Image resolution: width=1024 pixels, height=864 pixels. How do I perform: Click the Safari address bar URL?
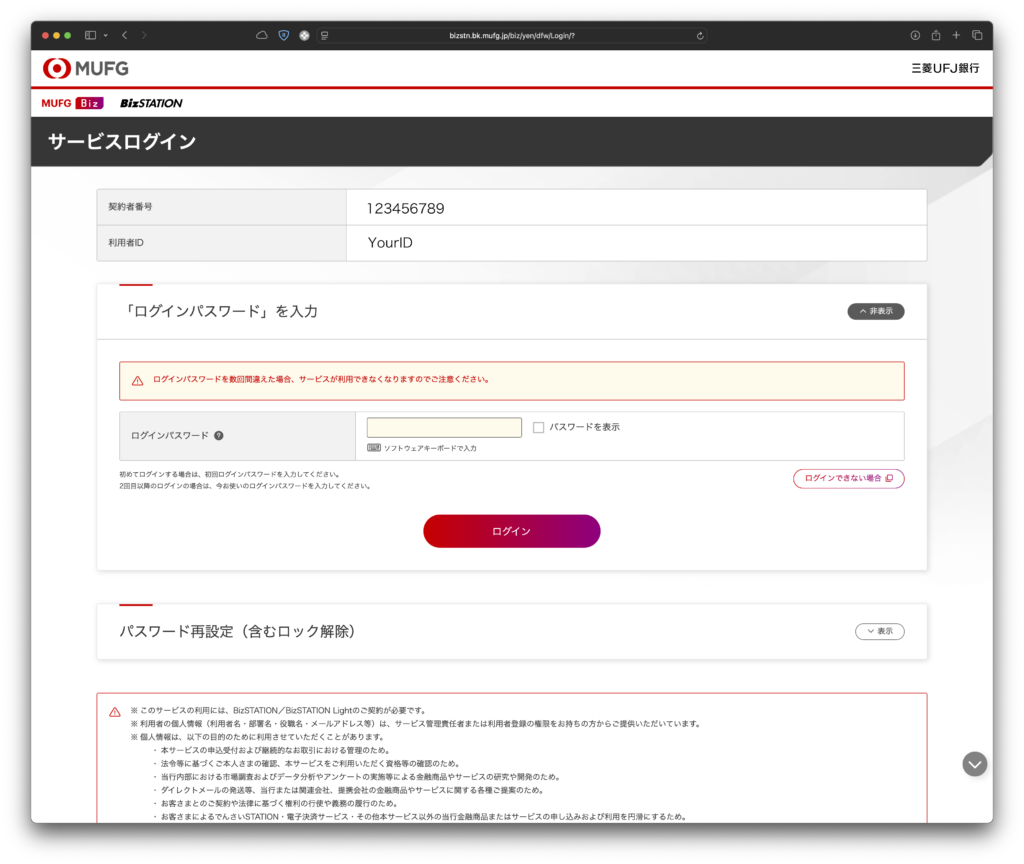click(x=512, y=35)
